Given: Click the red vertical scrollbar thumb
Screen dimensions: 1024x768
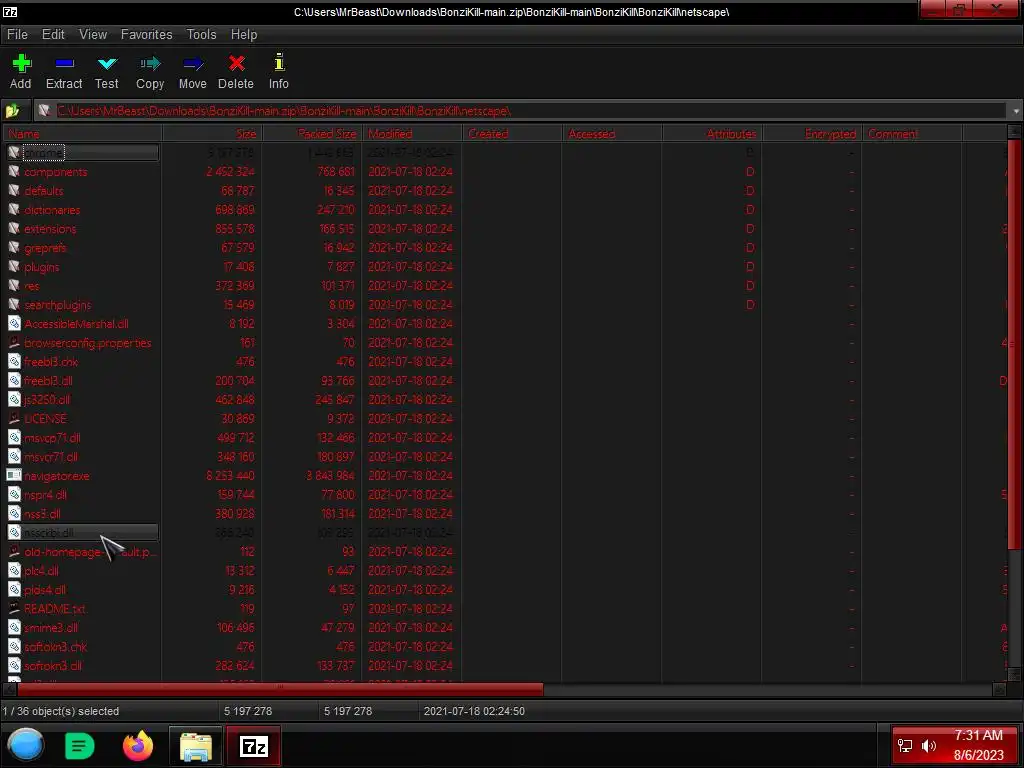Looking at the screenshot, I should click(1014, 344).
